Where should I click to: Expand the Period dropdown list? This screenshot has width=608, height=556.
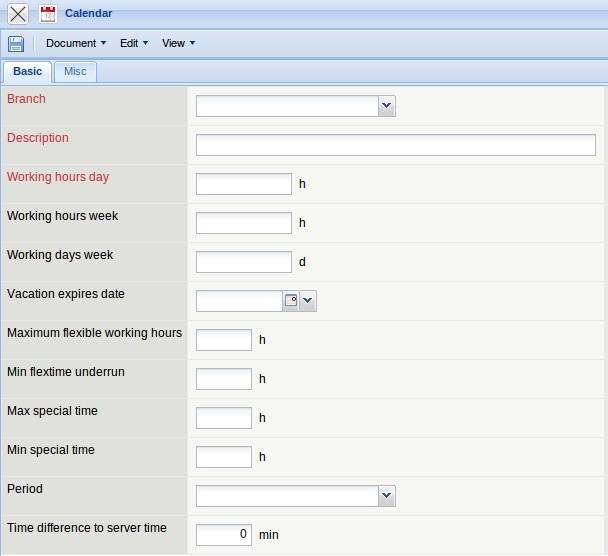tap(387, 496)
